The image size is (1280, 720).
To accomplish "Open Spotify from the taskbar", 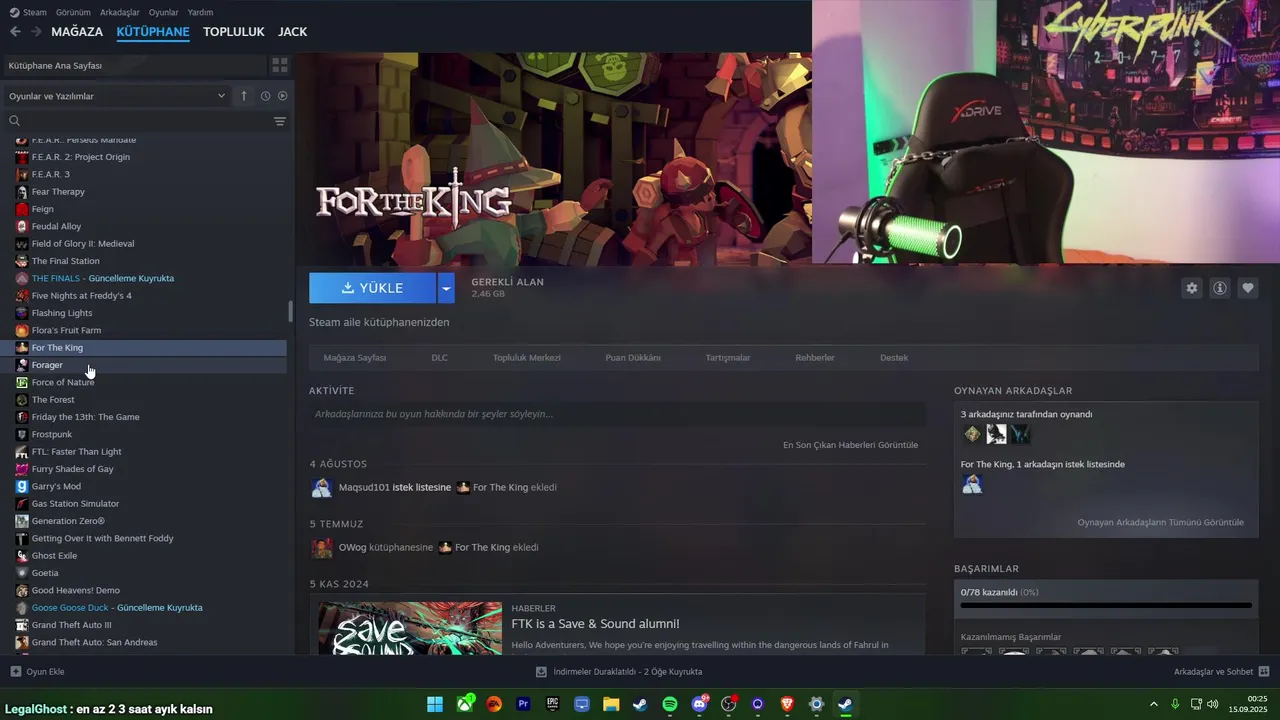I will [x=670, y=704].
